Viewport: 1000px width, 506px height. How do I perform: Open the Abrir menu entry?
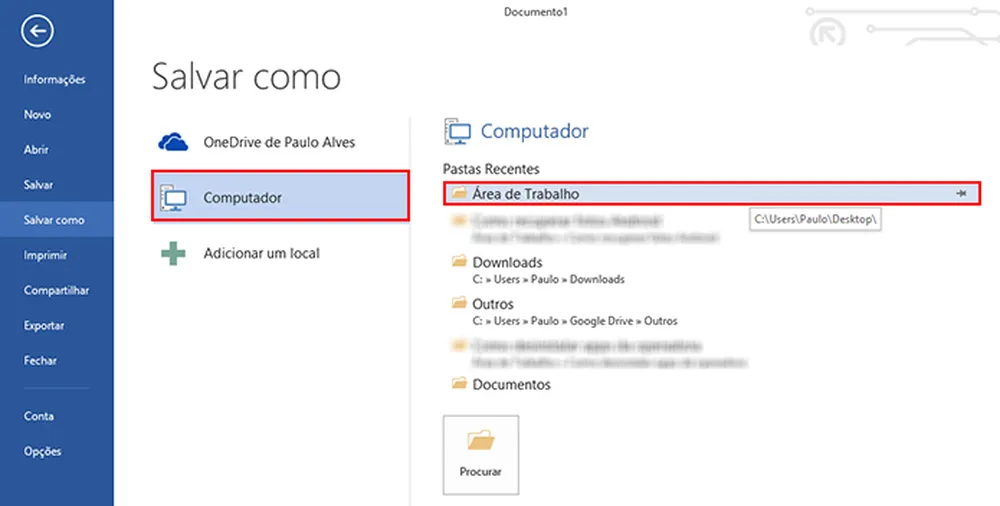[x=37, y=150]
